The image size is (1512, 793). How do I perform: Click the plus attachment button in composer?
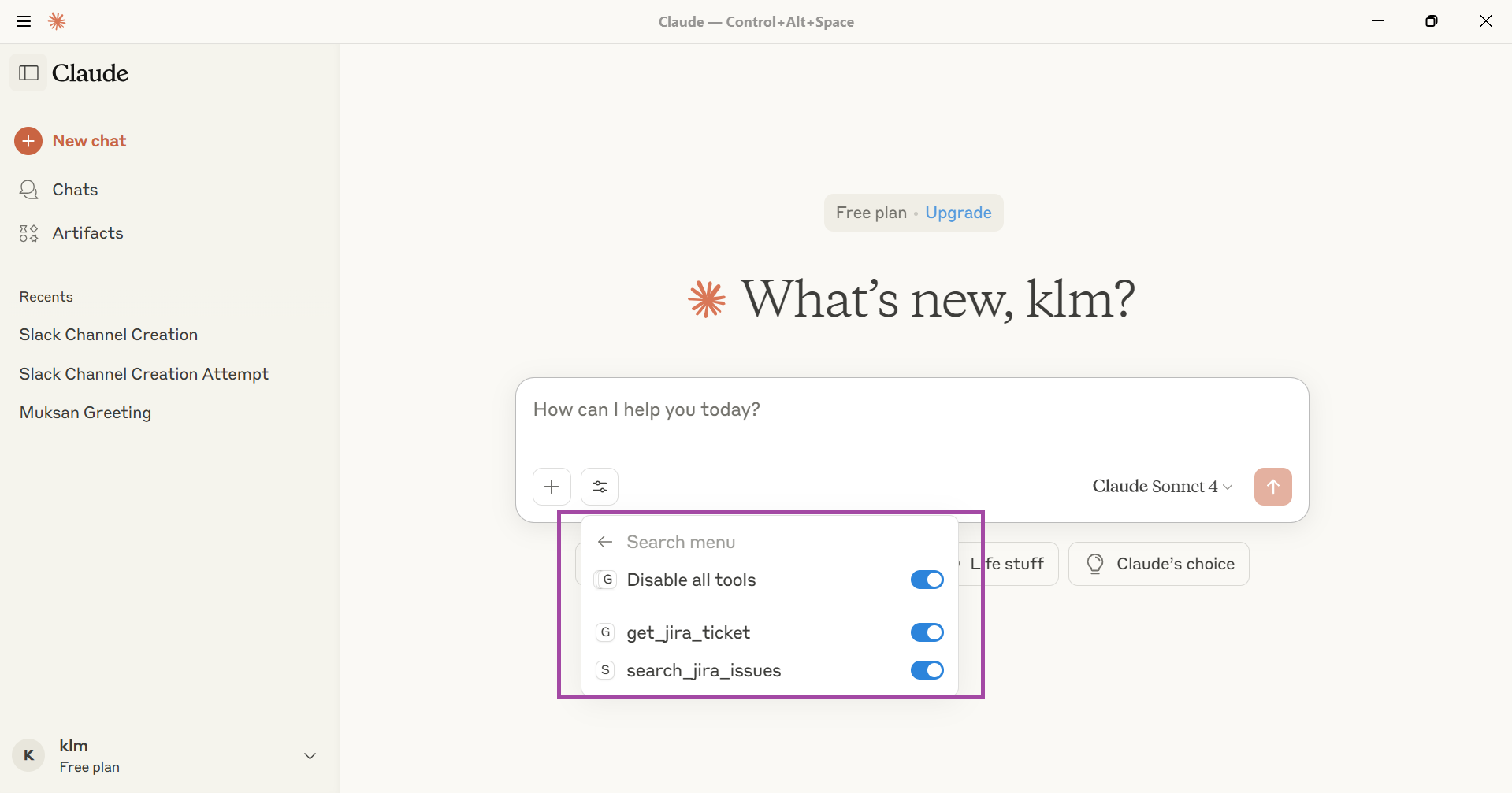click(x=552, y=487)
